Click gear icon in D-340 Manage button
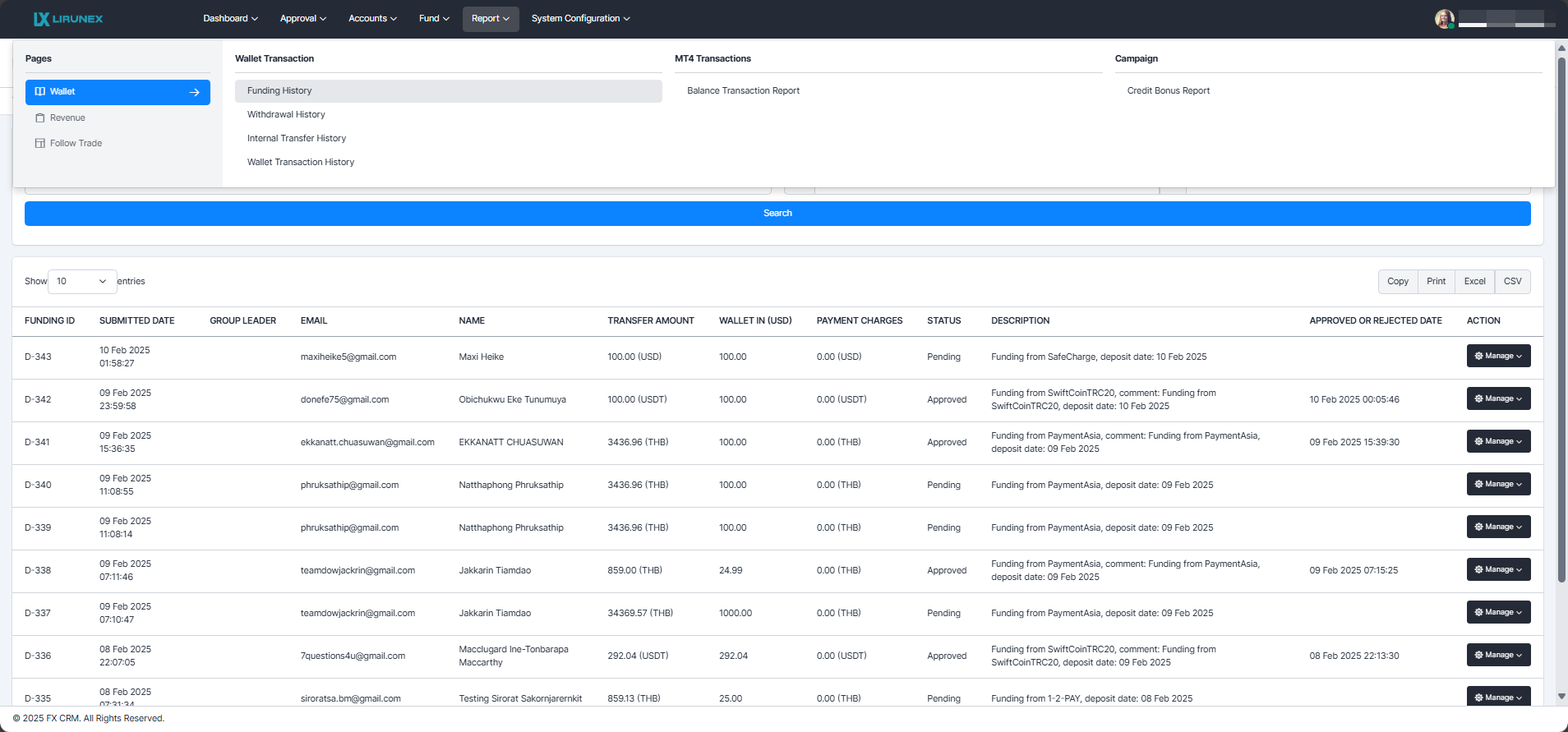This screenshot has width=1568, height=732. tap(1478, 485)
